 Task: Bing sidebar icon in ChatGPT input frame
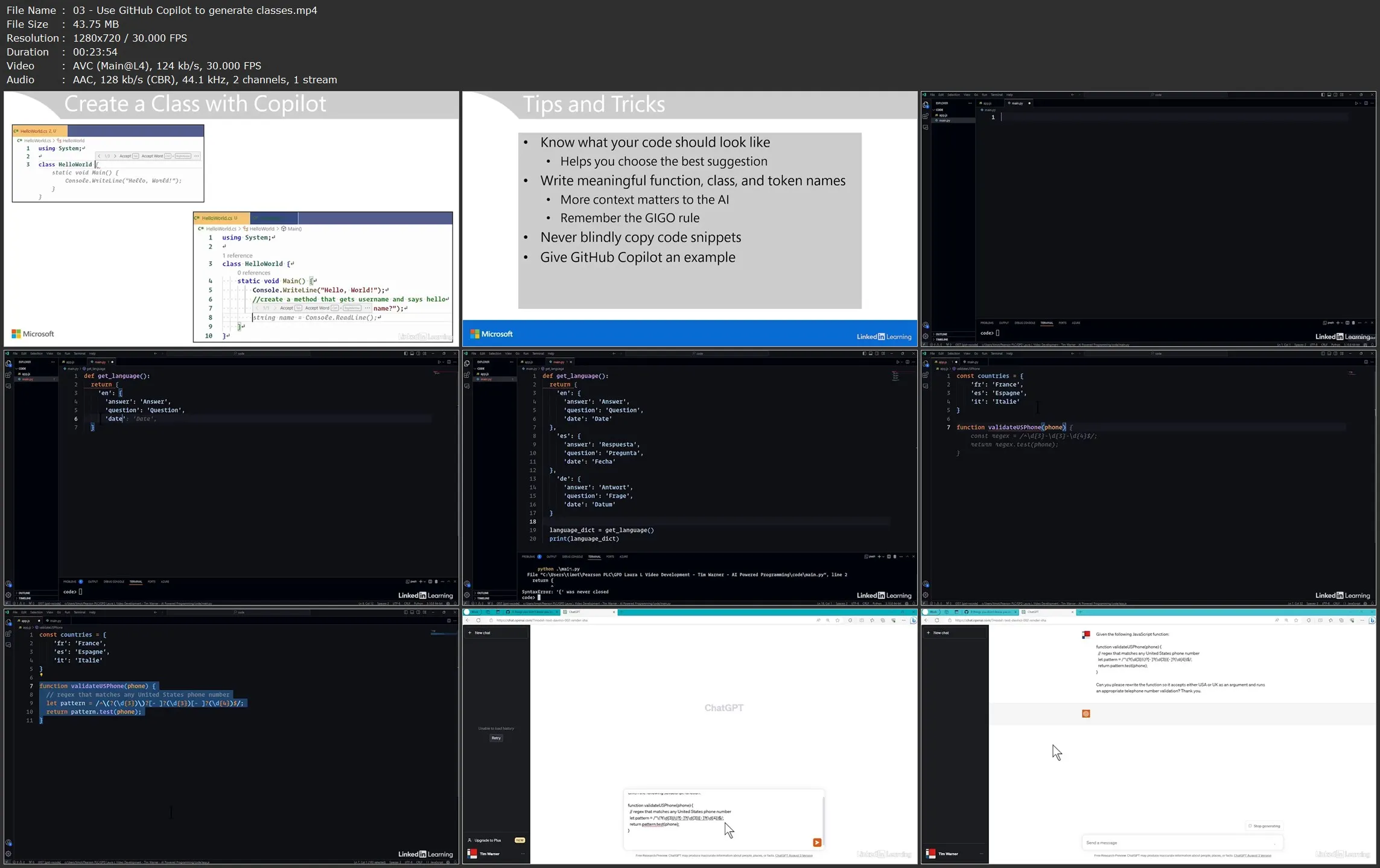tap(913, 620)
